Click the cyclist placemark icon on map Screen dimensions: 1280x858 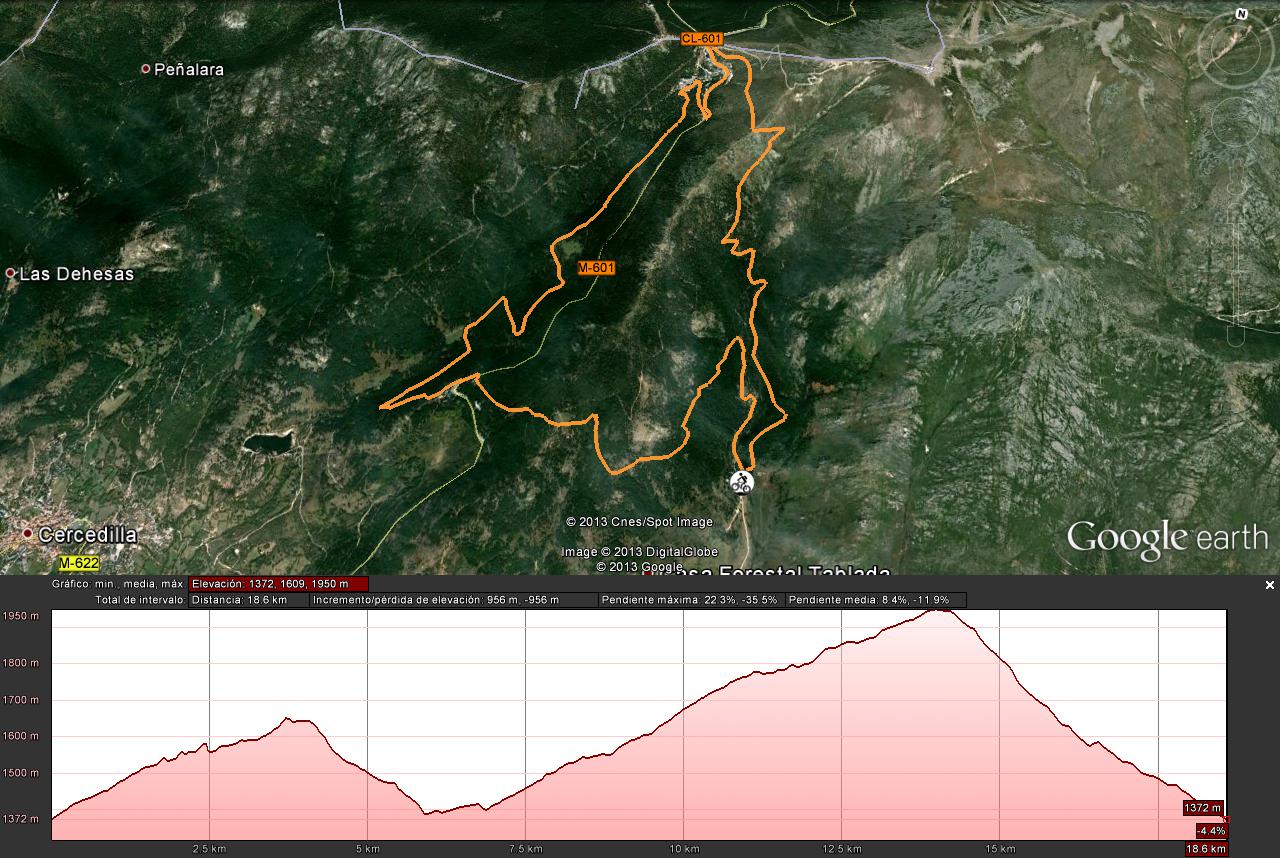[740, 482]
